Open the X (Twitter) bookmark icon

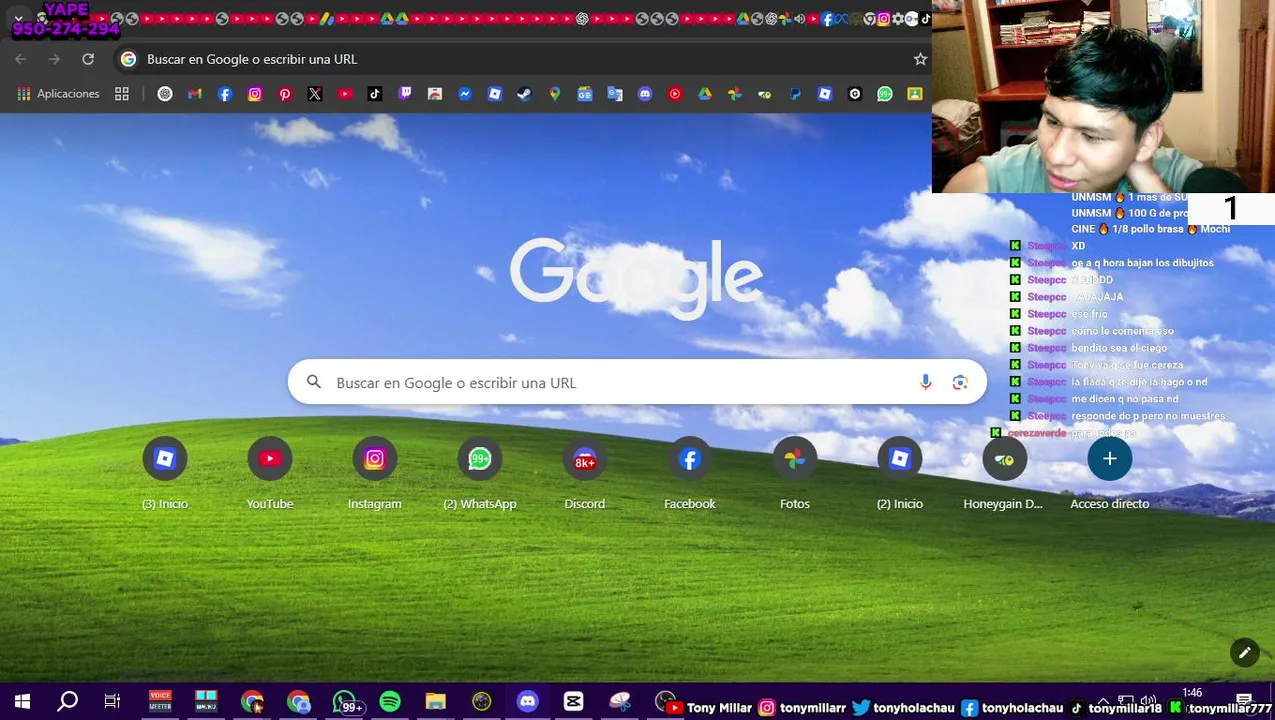[315, 94]
